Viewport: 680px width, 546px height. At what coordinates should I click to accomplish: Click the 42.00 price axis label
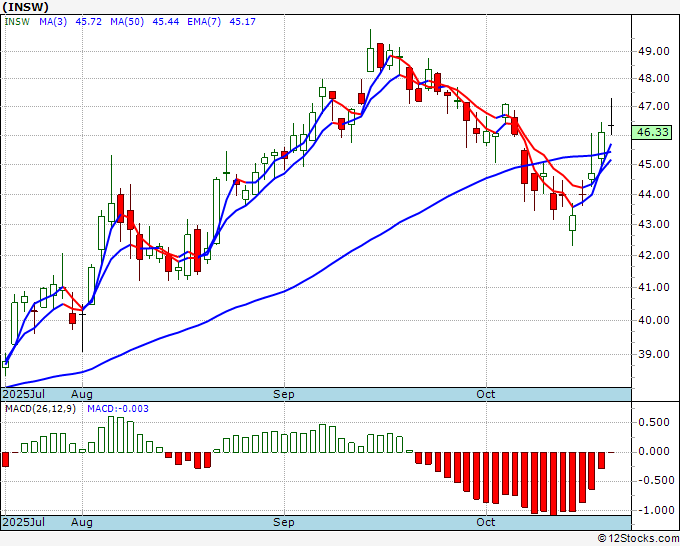point(654,255)
